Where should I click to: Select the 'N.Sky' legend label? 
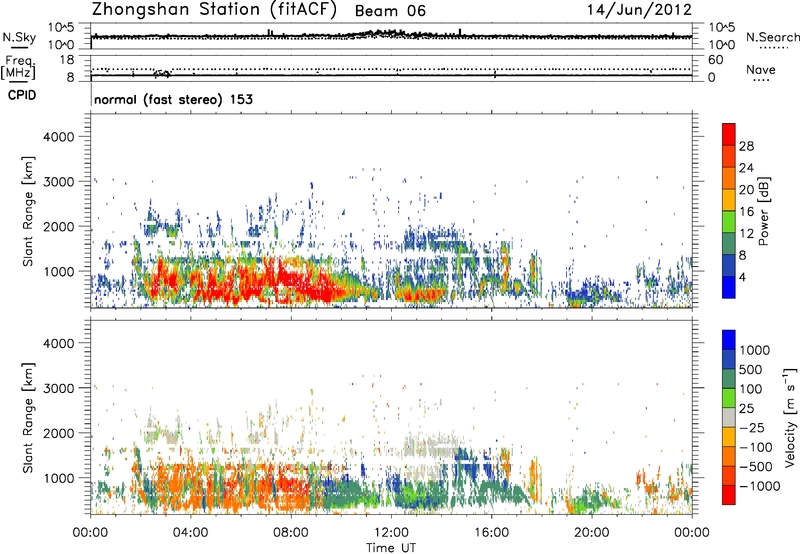pos(19,37)
